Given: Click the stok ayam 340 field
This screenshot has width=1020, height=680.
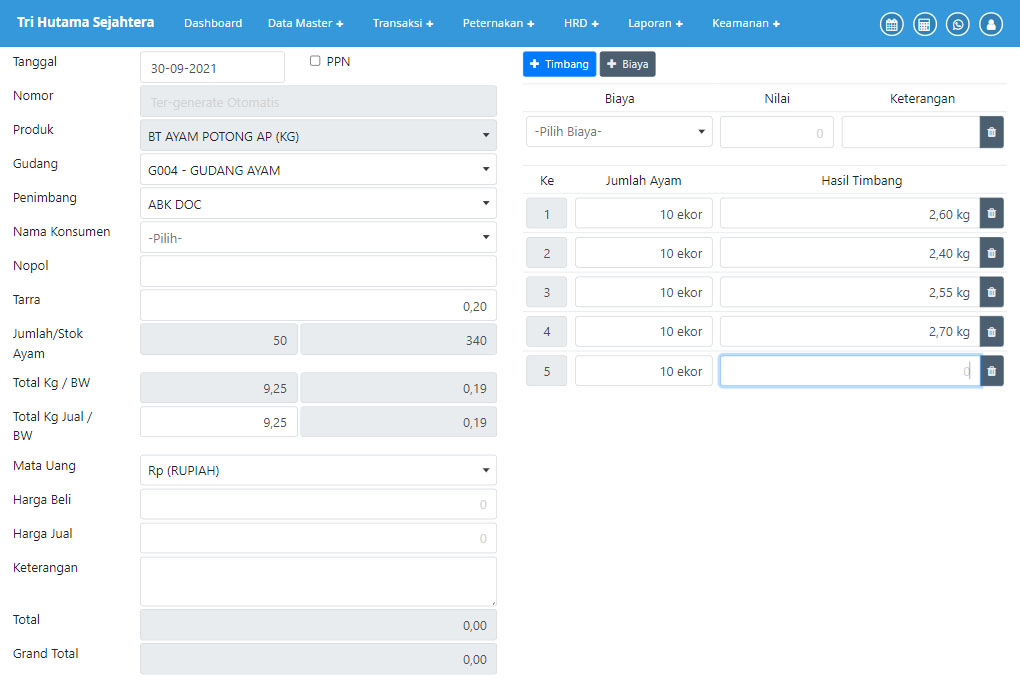Looking at the screenshot, I should [x=398, y=340].
